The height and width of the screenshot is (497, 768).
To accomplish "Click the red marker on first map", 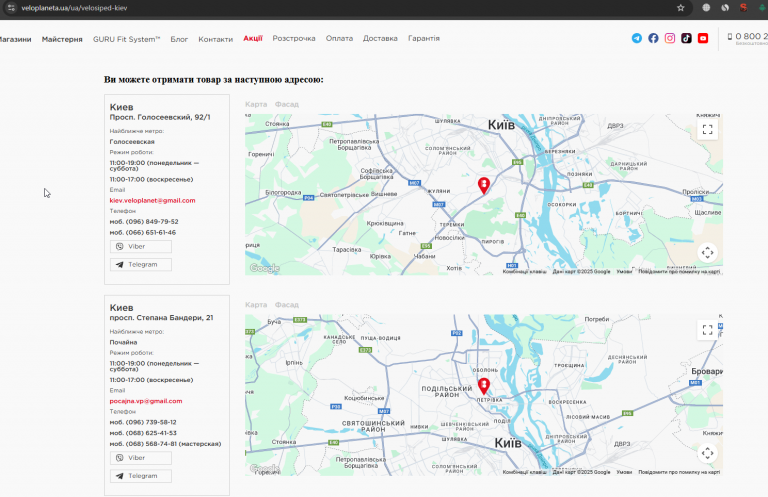I will (x=484, y=186).
